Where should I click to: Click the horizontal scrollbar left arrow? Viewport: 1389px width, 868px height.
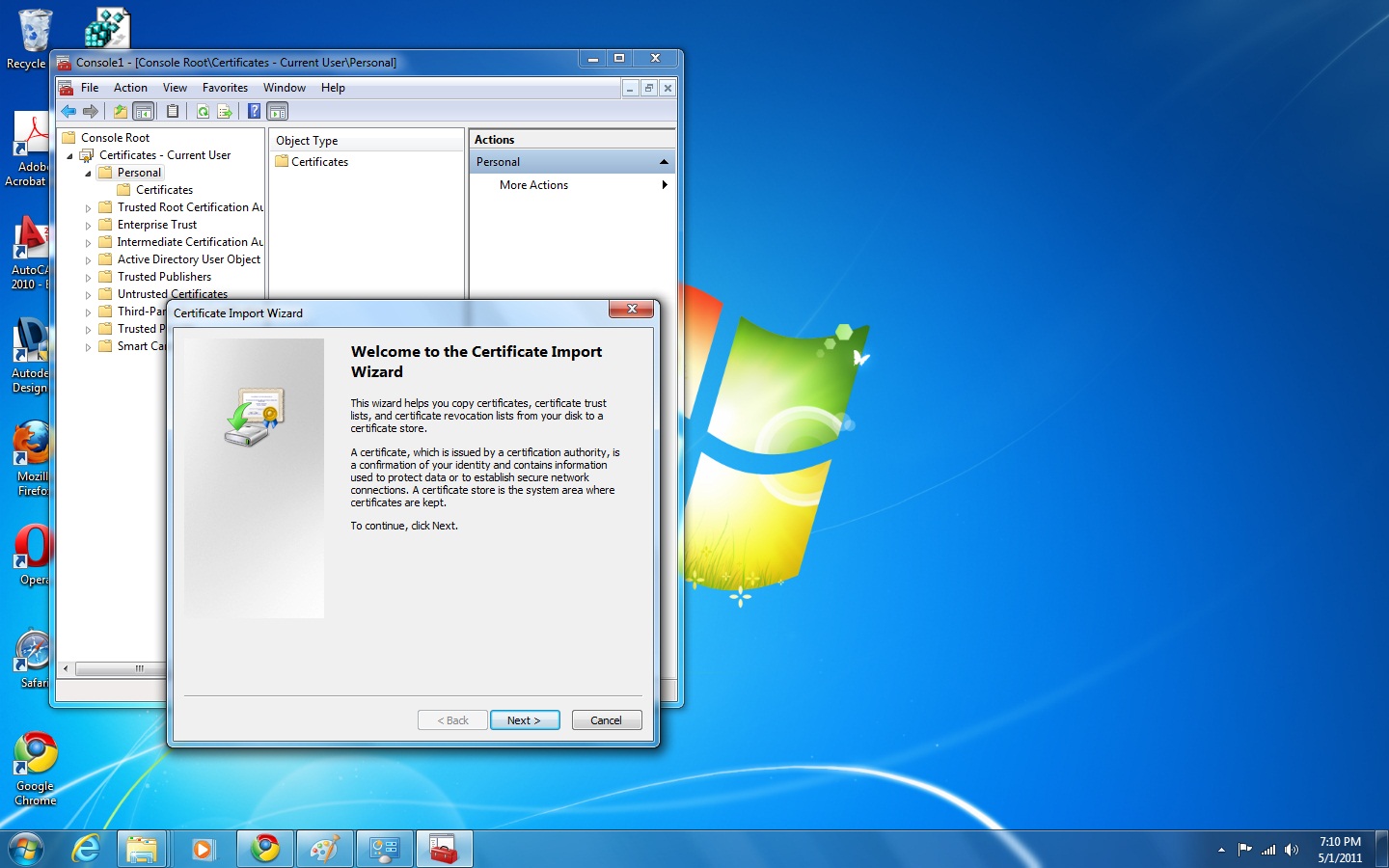(x=66, y=668)
